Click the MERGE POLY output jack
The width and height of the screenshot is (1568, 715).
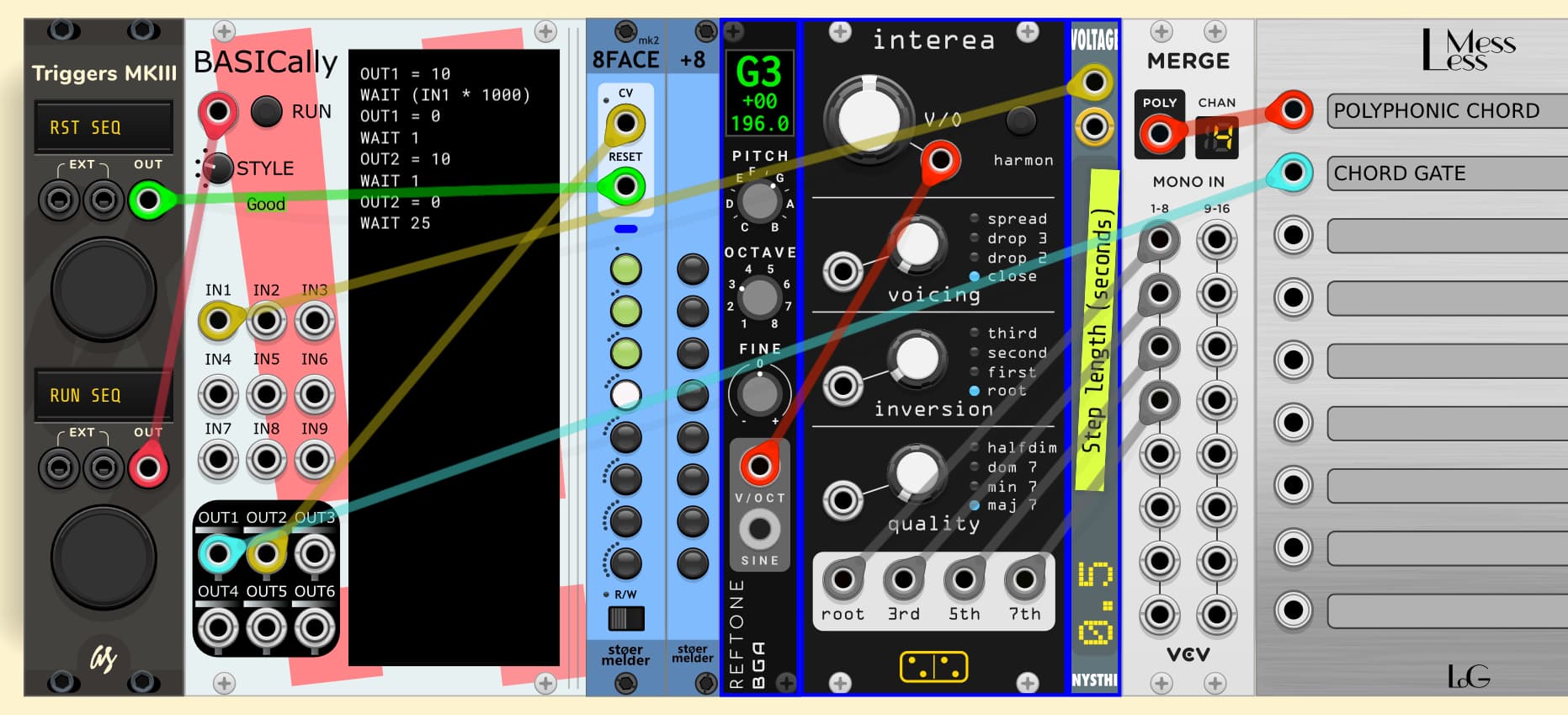click(1159, 134)
